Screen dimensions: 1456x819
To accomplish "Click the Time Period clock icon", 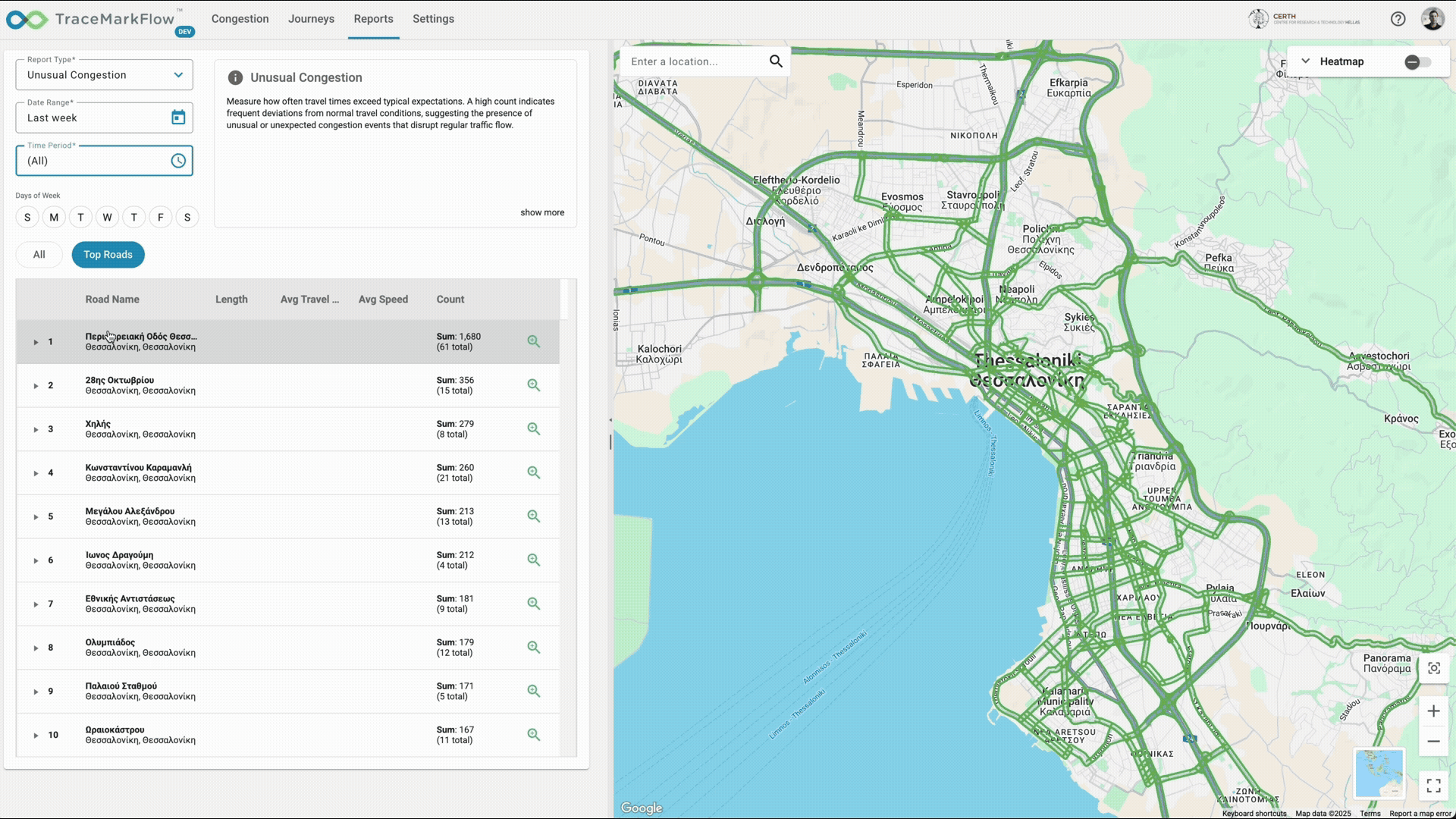I will coord(178,161).
